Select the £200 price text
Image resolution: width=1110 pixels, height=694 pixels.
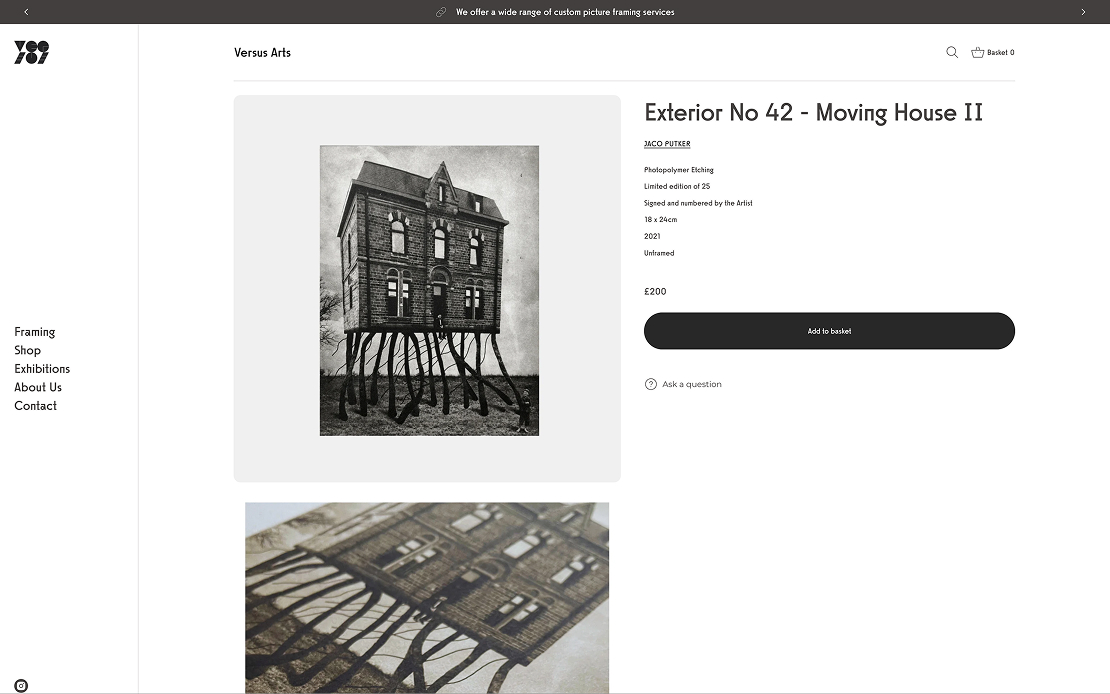pyautogui.click(x=655, y=291)
